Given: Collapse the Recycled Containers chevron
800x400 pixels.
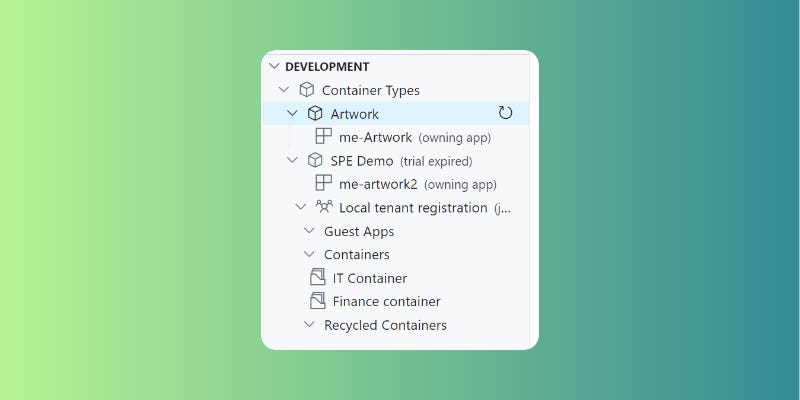Looking at the screenshot, I should [309, 324].
